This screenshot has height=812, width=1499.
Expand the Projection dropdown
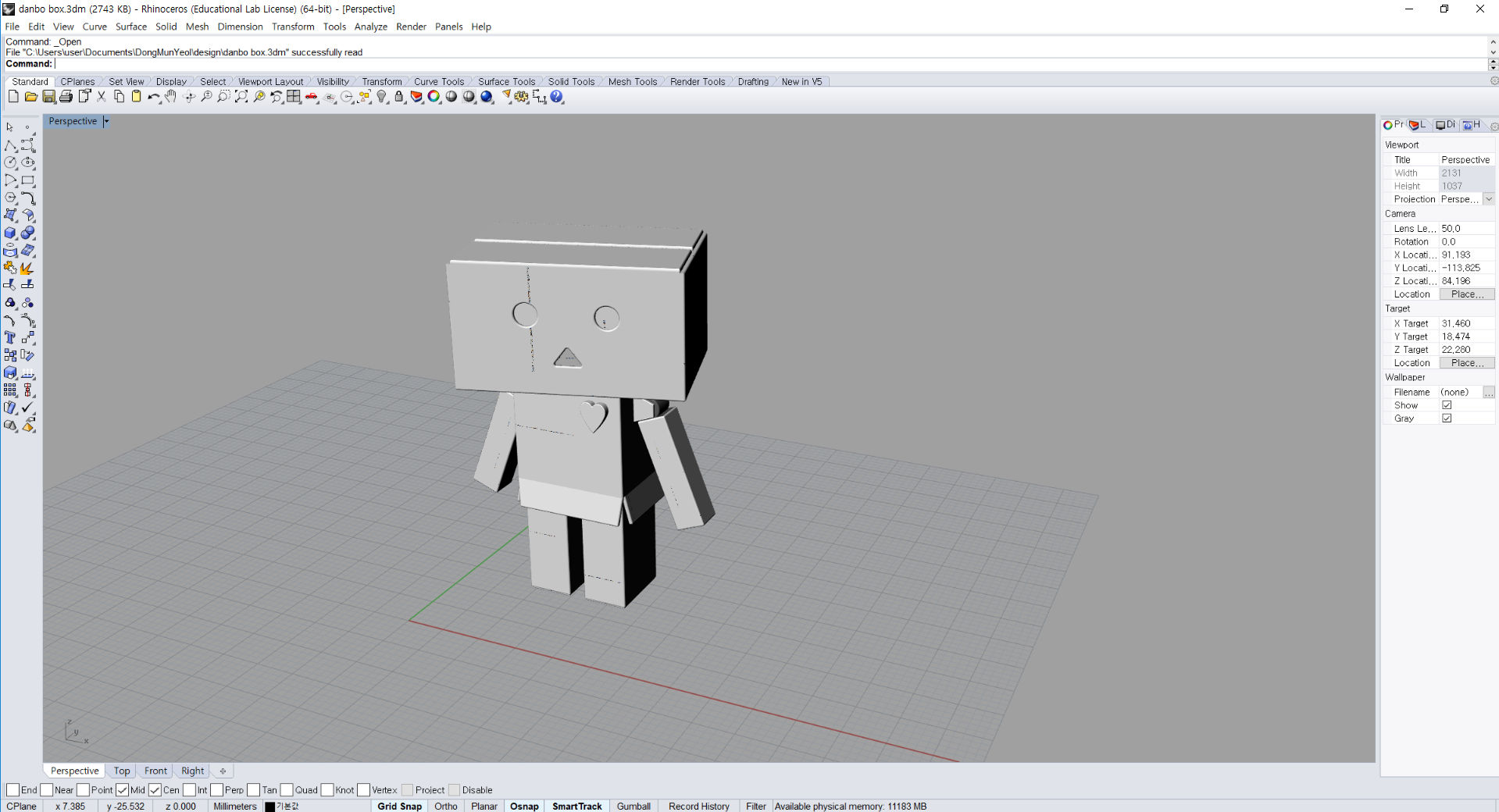click(1489, 199)
